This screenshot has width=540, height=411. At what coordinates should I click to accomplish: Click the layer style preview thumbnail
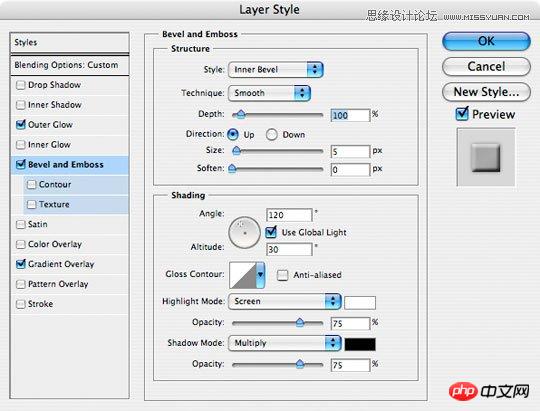[486, 157]
